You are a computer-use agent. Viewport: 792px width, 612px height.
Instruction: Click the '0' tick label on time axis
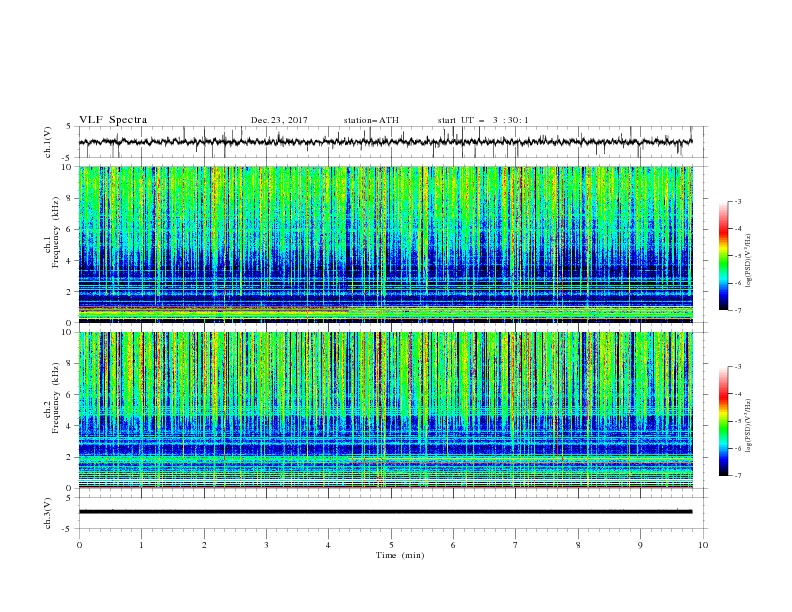point(79,545)
